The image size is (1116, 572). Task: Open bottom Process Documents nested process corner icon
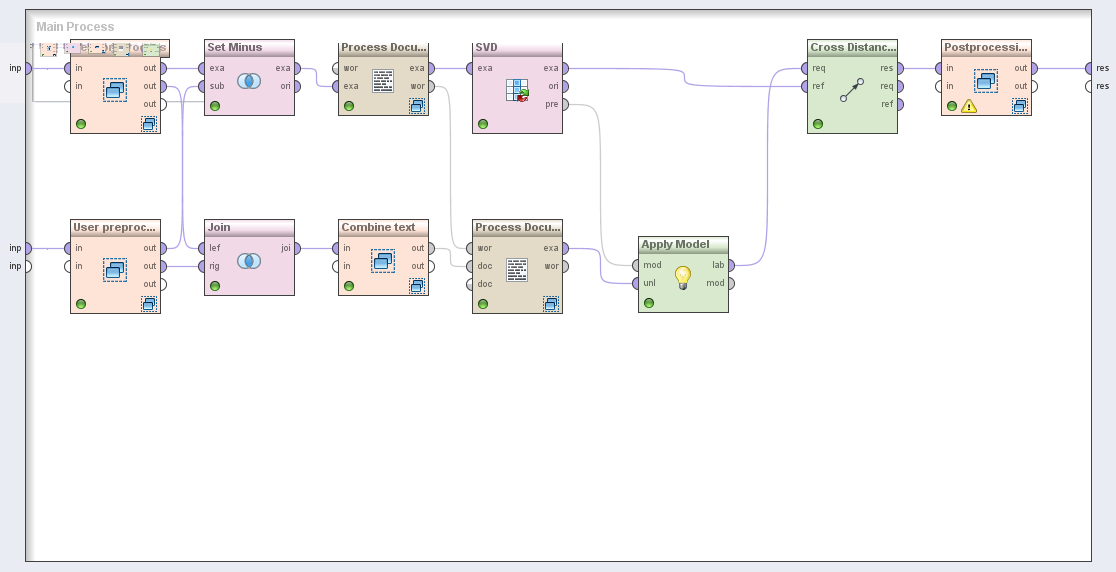point(551,304)
